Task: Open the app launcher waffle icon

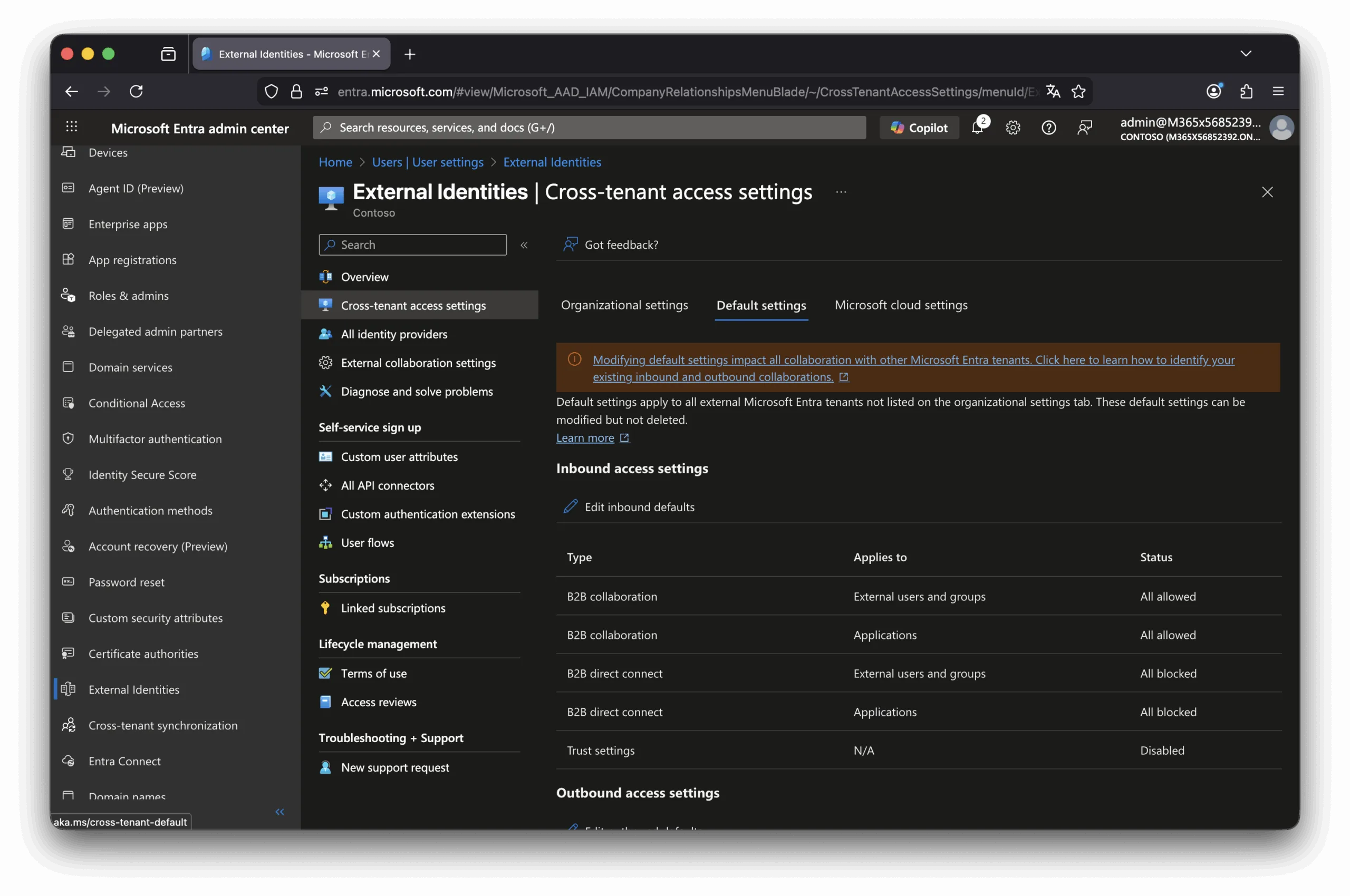Action: pos(72,128)
